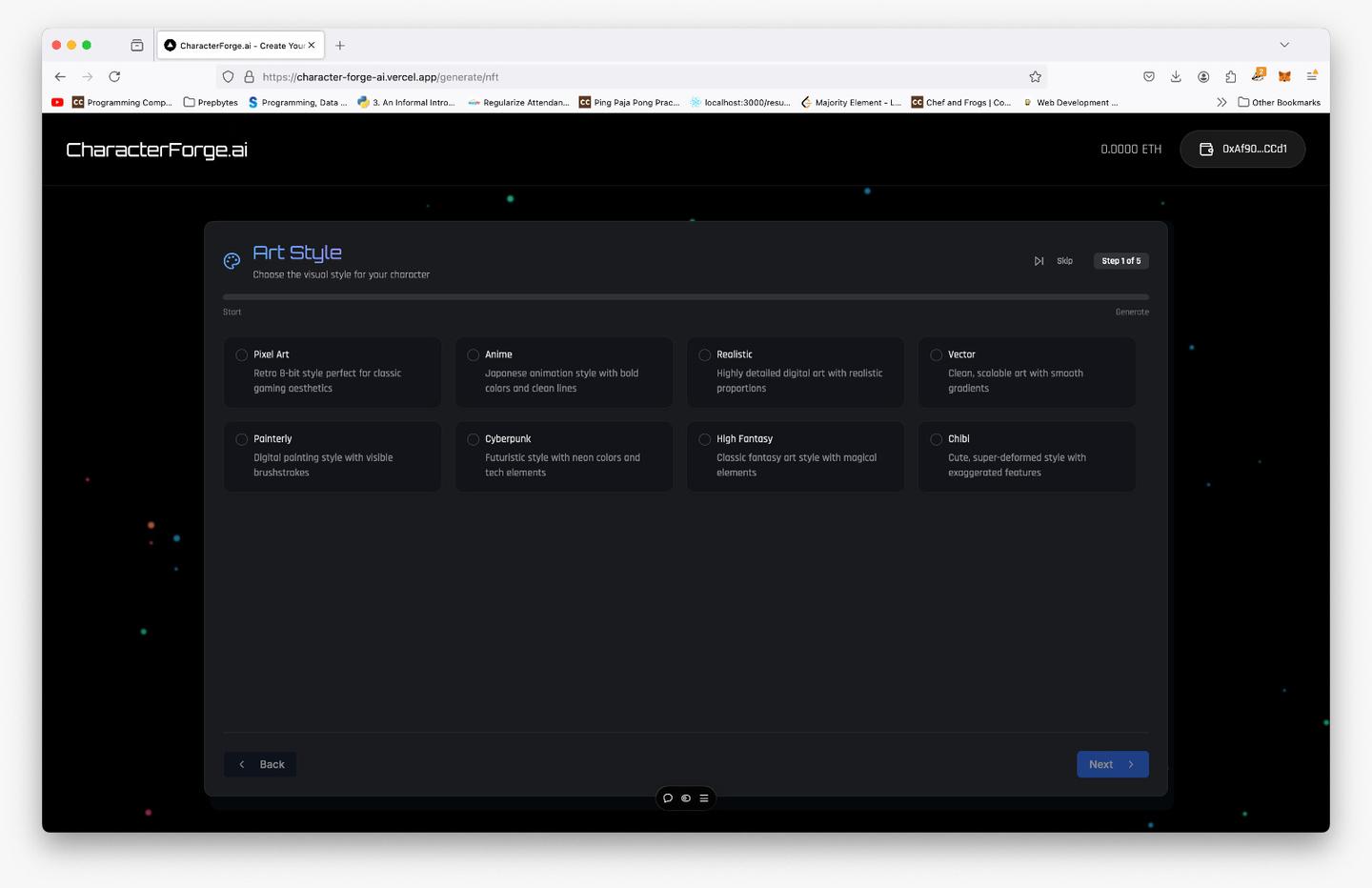
Task: Select the Cyberpunk radio button
Action: click(474, 439)
